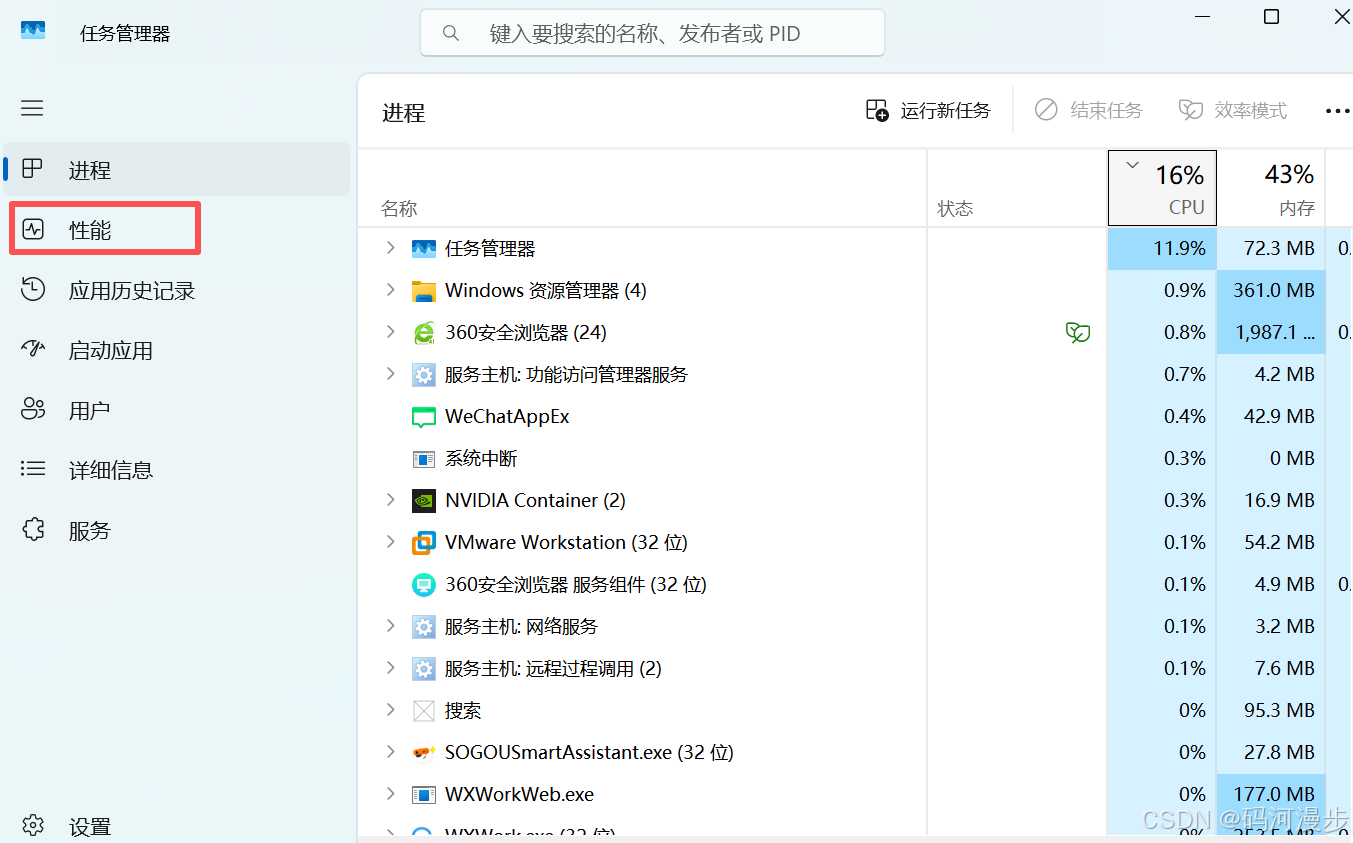Image resolution: width=1353 pixels, height=843 pixels.
Task: Click the 360安全浏览器 服务组件 icon
Action: (424, 585)
